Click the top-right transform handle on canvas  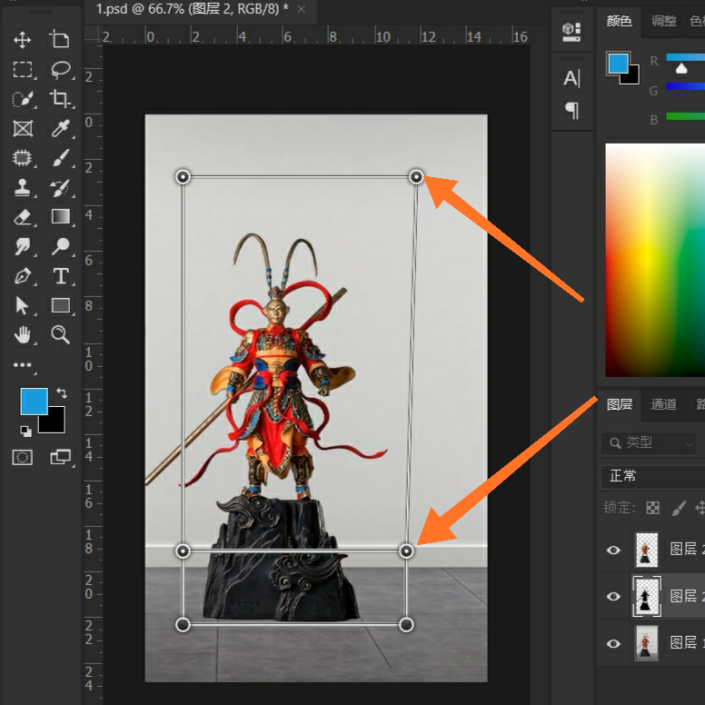(x=416, y=176)
